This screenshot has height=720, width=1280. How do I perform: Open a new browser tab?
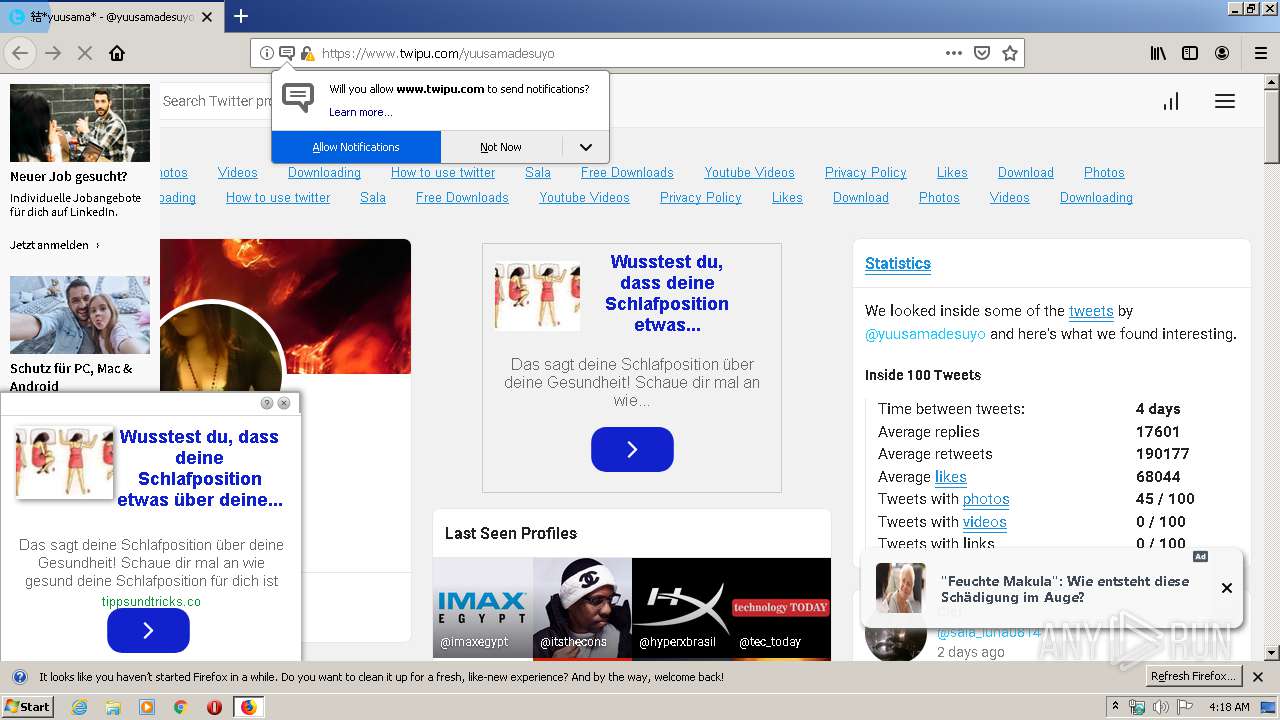point(241,16)
